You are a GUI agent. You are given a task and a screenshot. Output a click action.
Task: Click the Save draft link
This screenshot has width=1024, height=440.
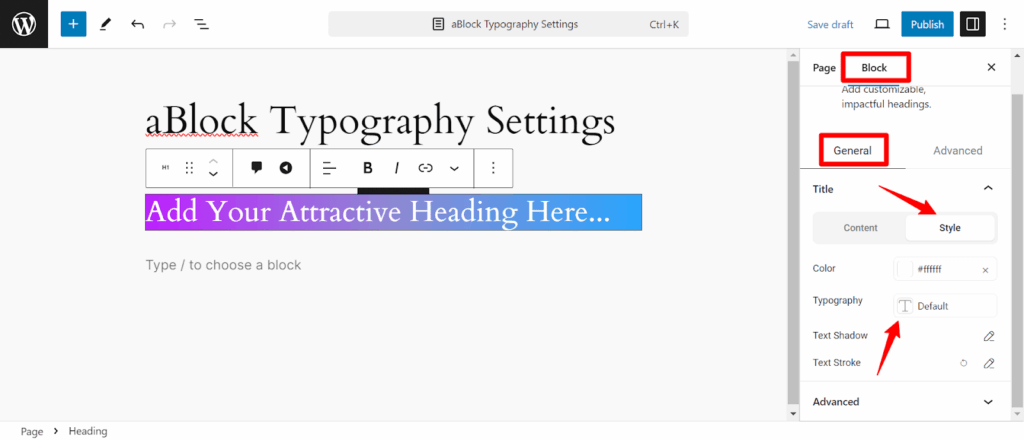click(830, 24)
